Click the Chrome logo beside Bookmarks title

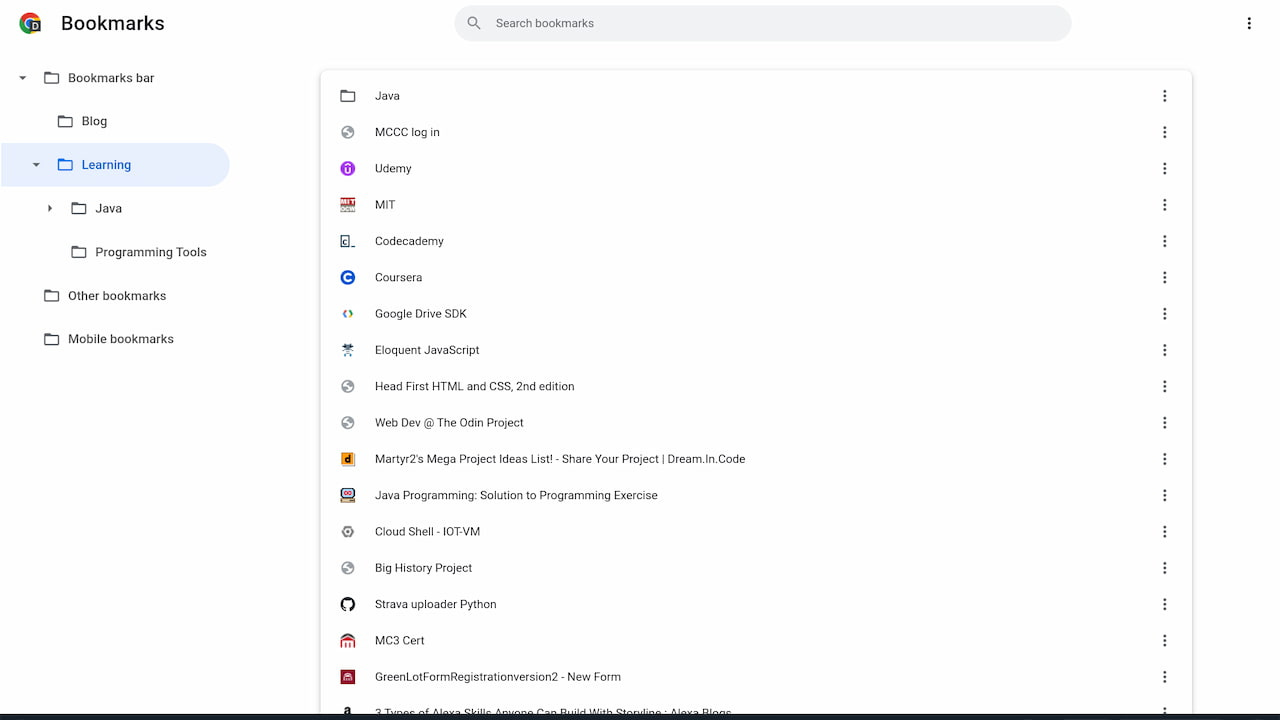pos(30,23)
